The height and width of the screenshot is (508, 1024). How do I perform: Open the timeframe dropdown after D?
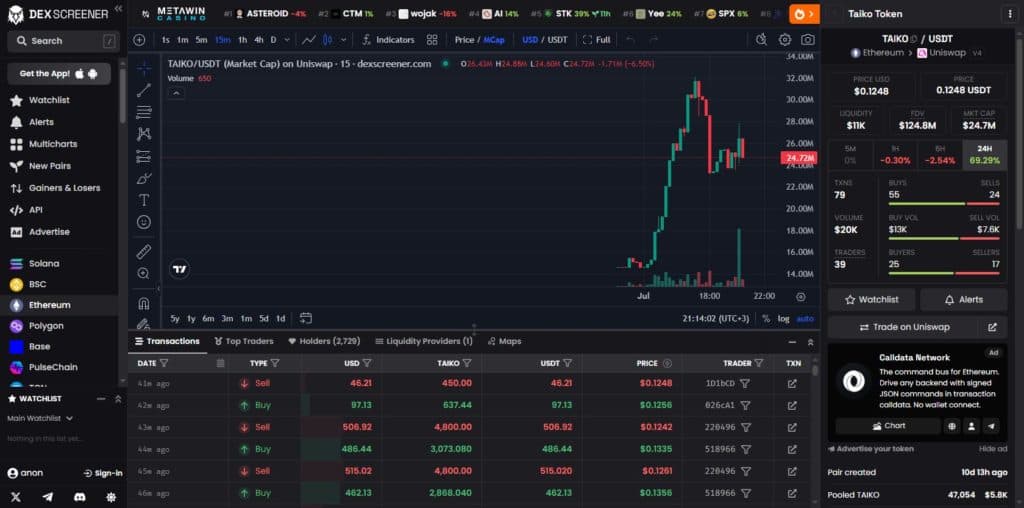click(287, 40)
